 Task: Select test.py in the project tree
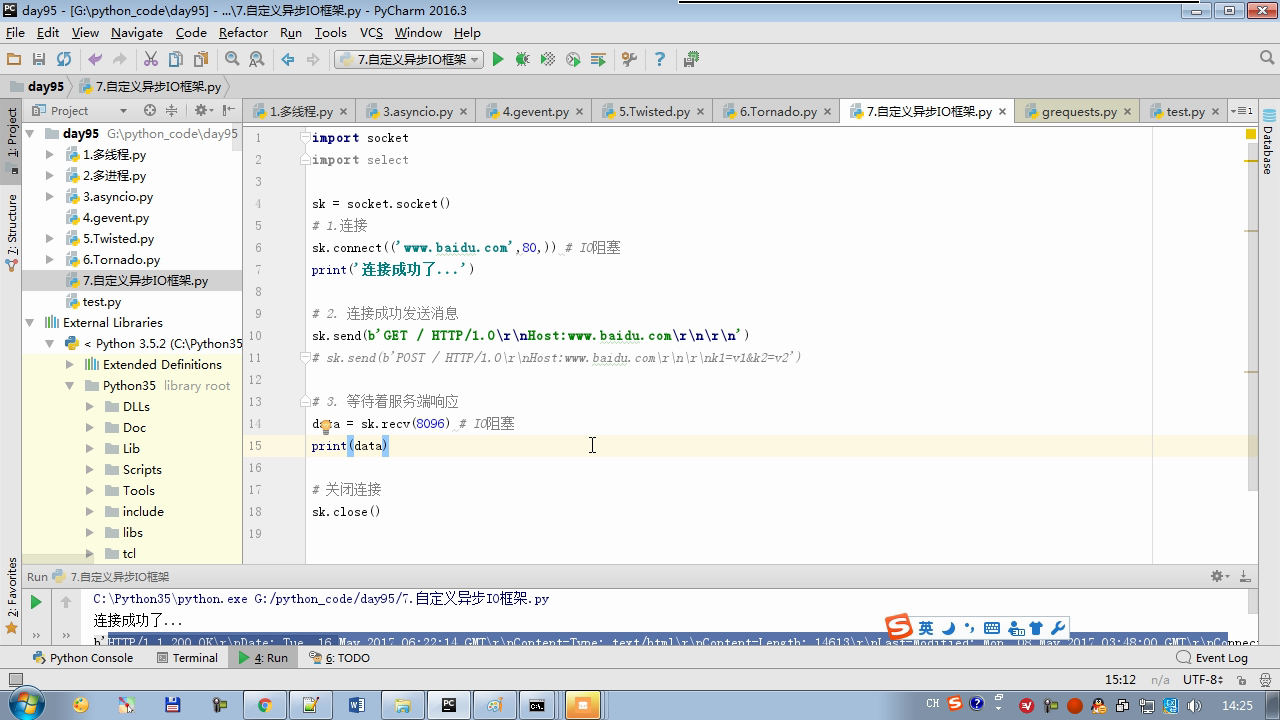[x=101, y=302]
